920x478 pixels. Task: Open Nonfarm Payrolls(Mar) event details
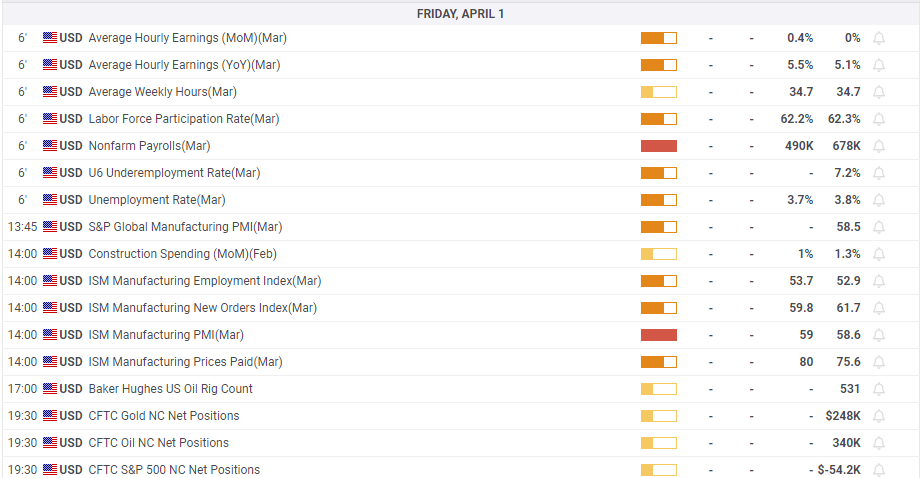149,146
